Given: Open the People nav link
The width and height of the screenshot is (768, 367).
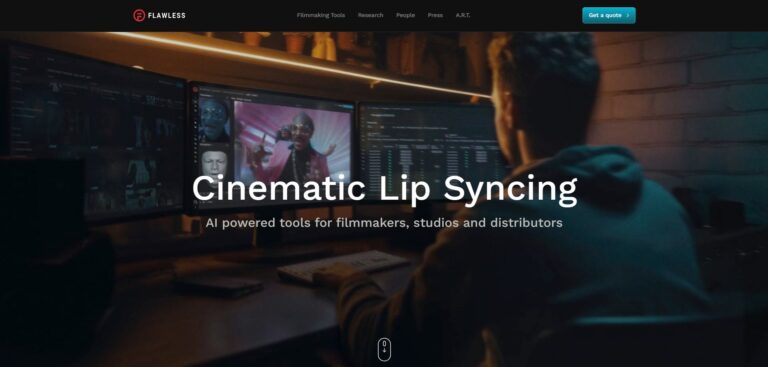Looking at the screenshot, I should tap(406, 15).
